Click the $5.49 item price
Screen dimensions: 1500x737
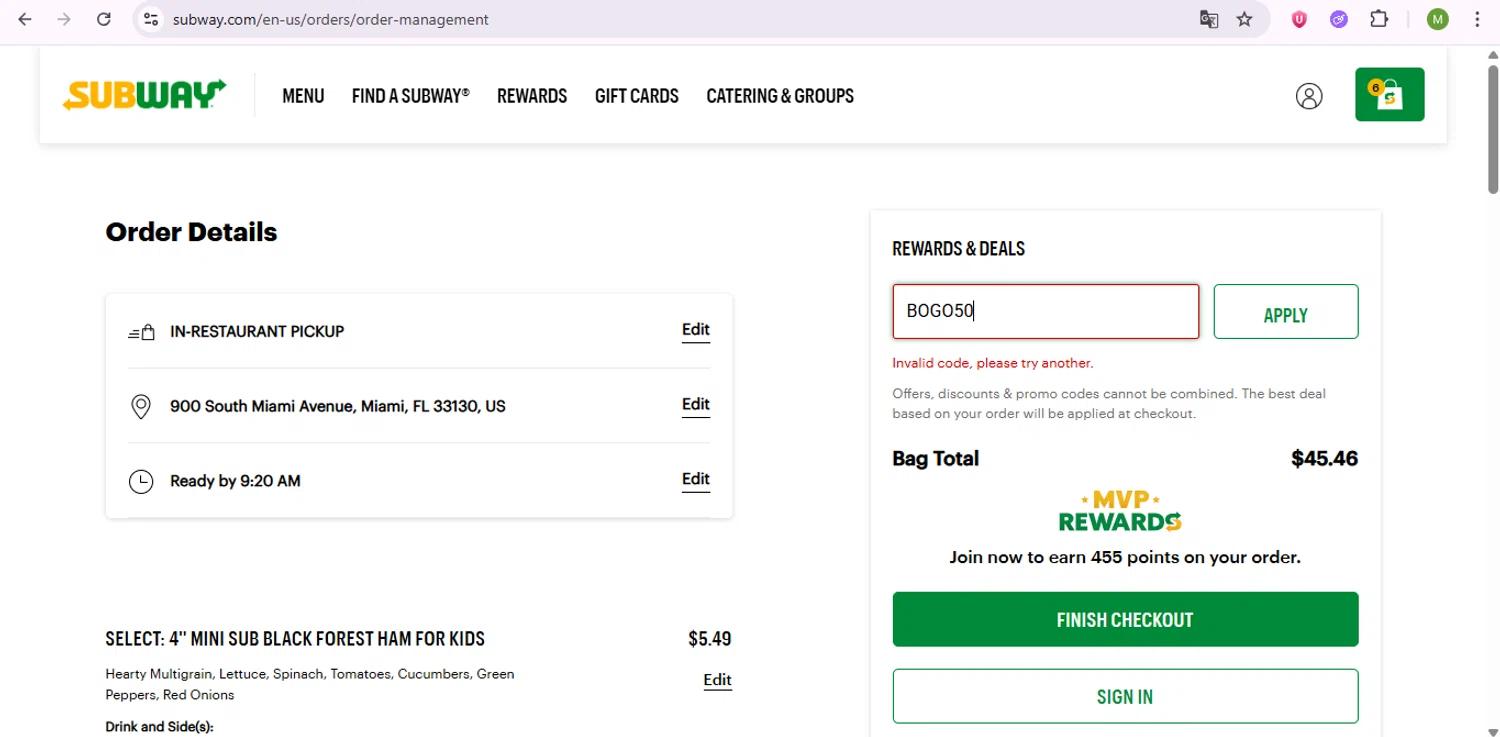coord(710,639)
